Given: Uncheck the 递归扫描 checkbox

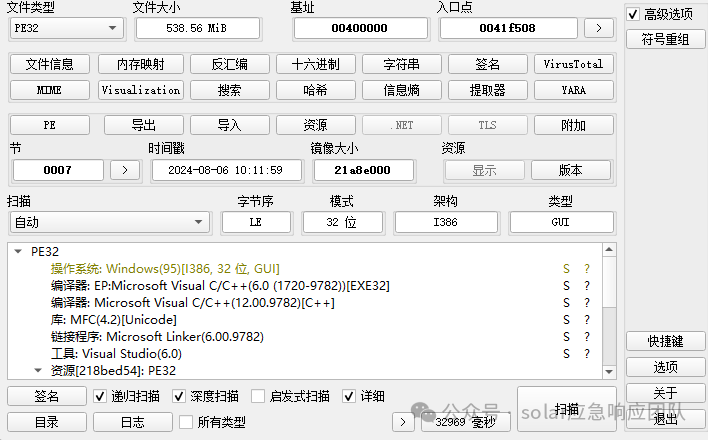Looking at the screenshot, I should click(100, 396).
